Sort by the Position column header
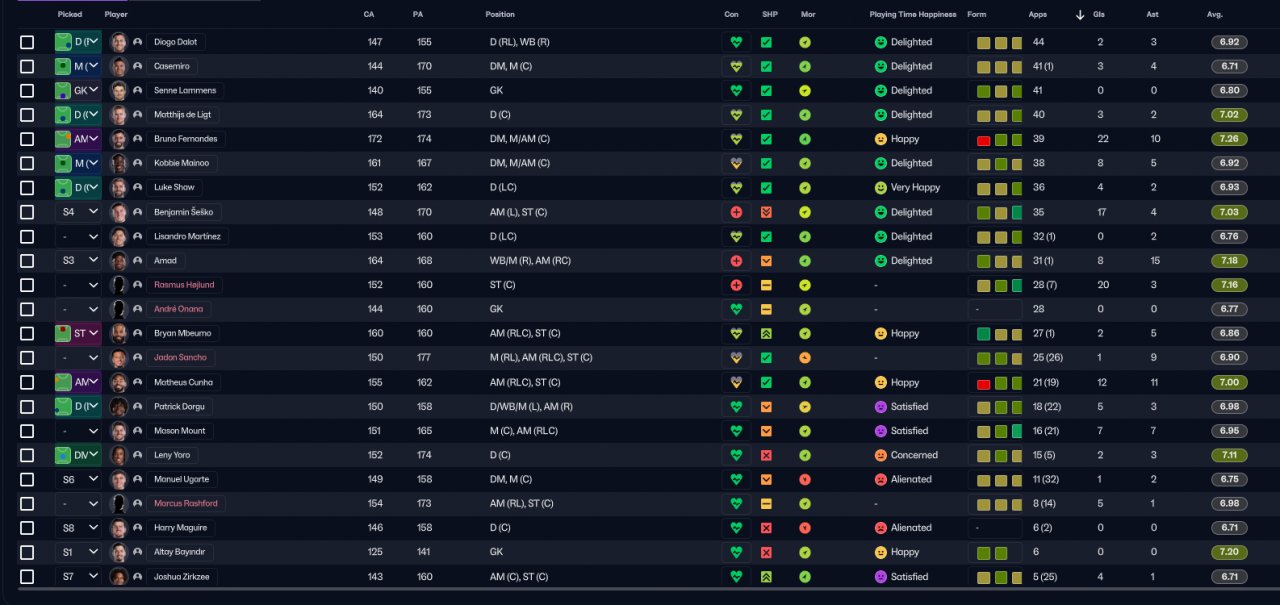 (x=500, y=15)
